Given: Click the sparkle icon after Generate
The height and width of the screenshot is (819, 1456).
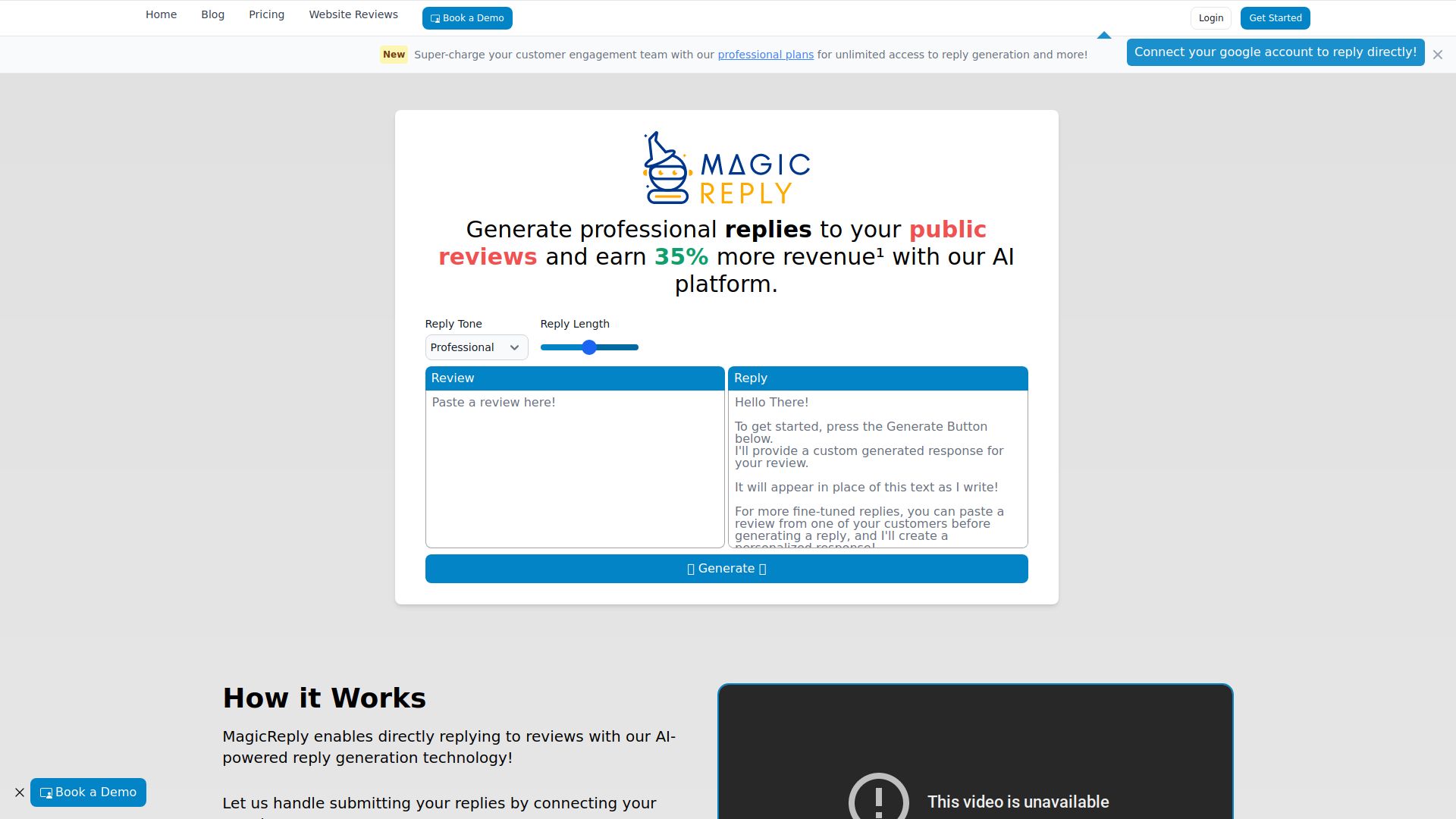Looking at the screenshot, I should [763, 568].
